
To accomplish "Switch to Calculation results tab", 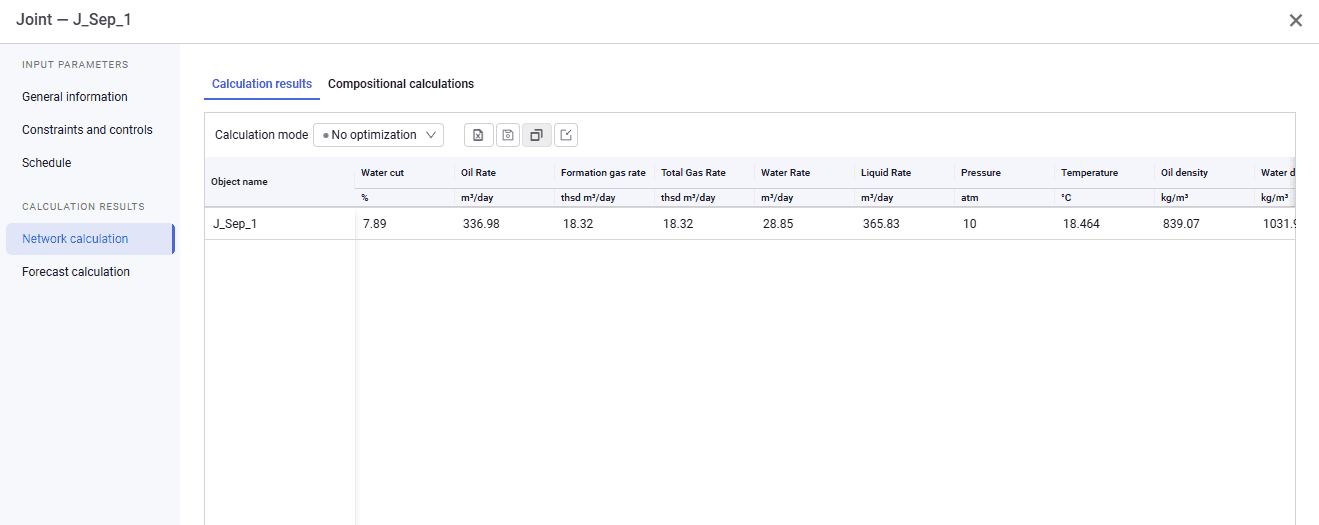I will [262, 84].
